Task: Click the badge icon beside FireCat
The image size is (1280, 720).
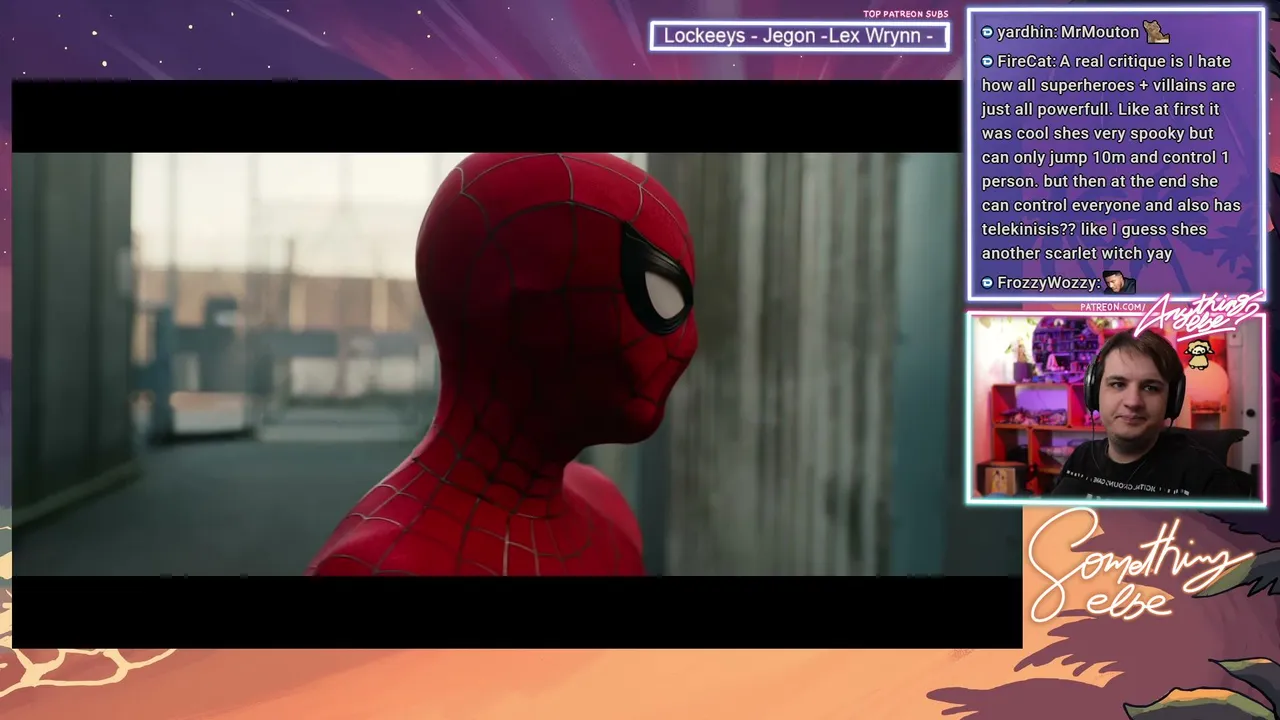Action: click(987, 62)
